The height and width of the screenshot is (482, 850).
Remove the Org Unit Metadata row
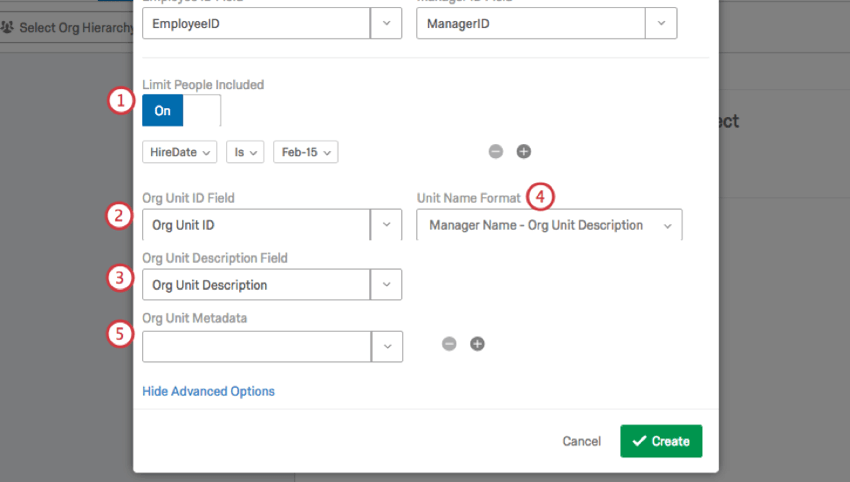[449, 344]
